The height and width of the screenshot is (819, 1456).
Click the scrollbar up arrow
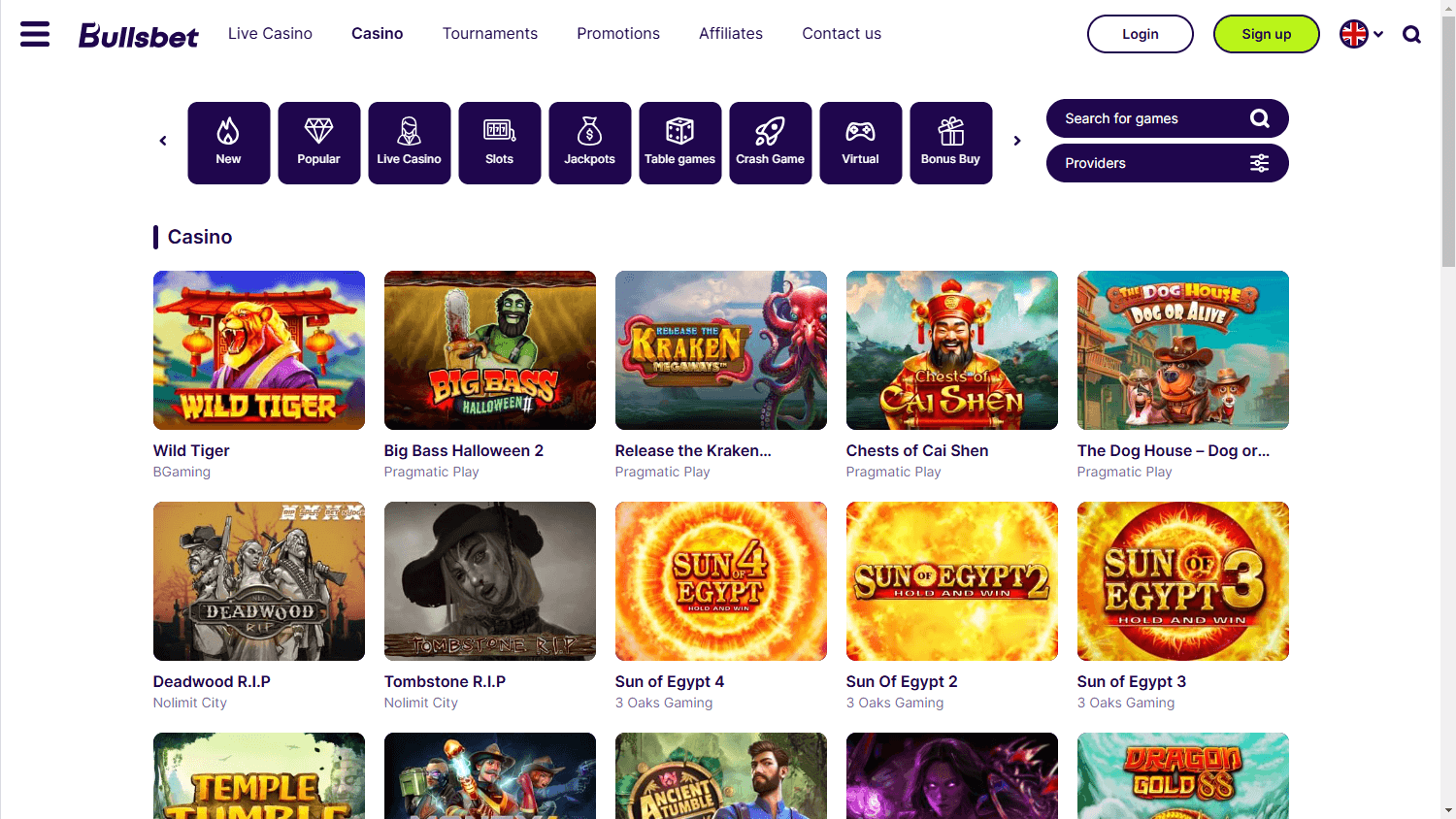pyautogui.click(x=1448, y=8)
